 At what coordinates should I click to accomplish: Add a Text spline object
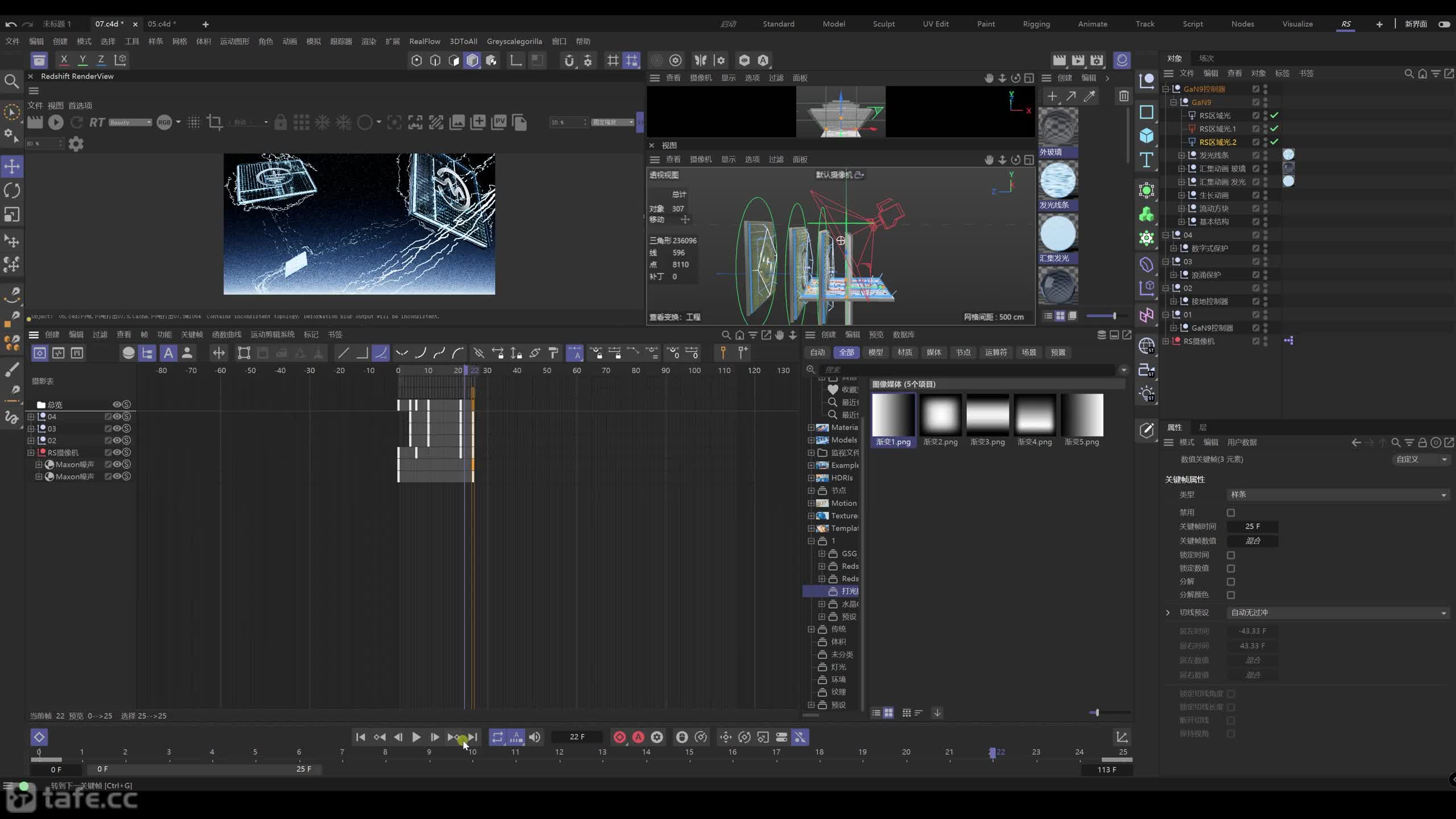[x=1147, y=160]
